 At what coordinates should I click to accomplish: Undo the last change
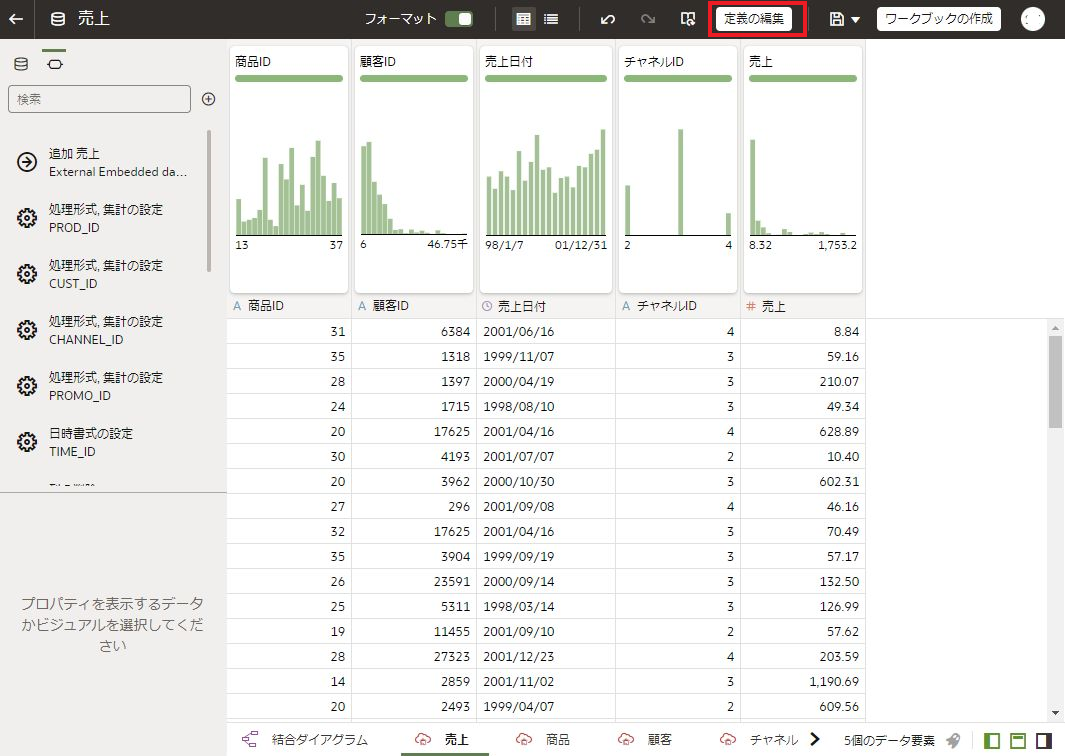[x=608, y=19]
